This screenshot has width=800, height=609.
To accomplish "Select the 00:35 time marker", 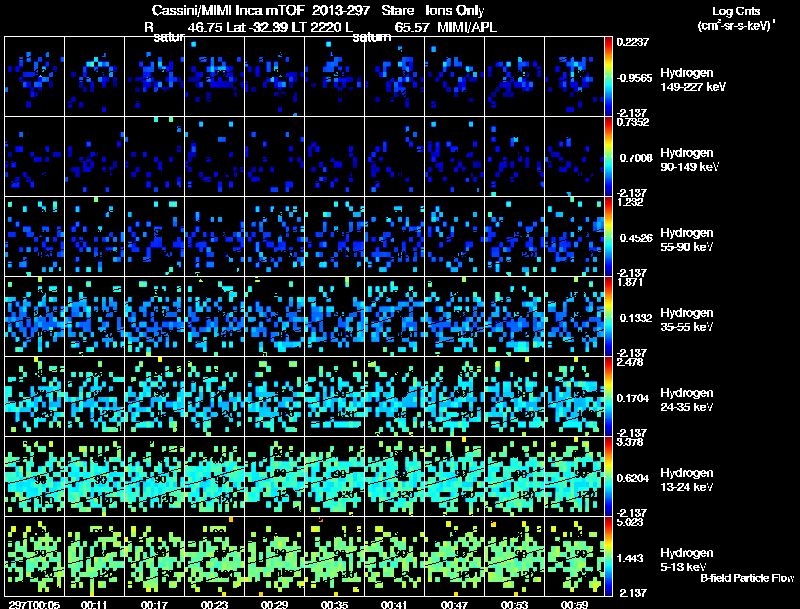I will (334, 604).
